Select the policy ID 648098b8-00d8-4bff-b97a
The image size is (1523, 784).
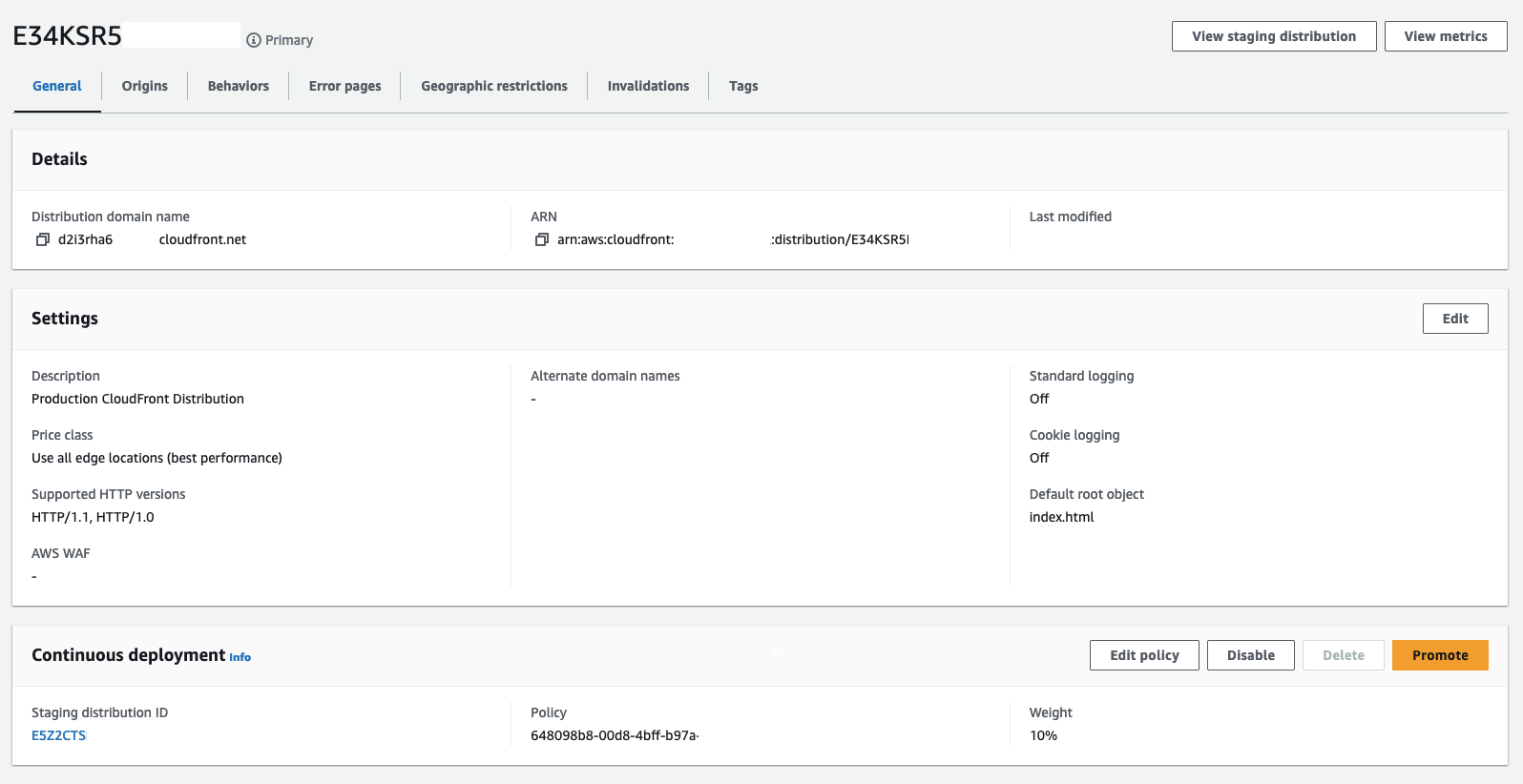coord(615,735)
